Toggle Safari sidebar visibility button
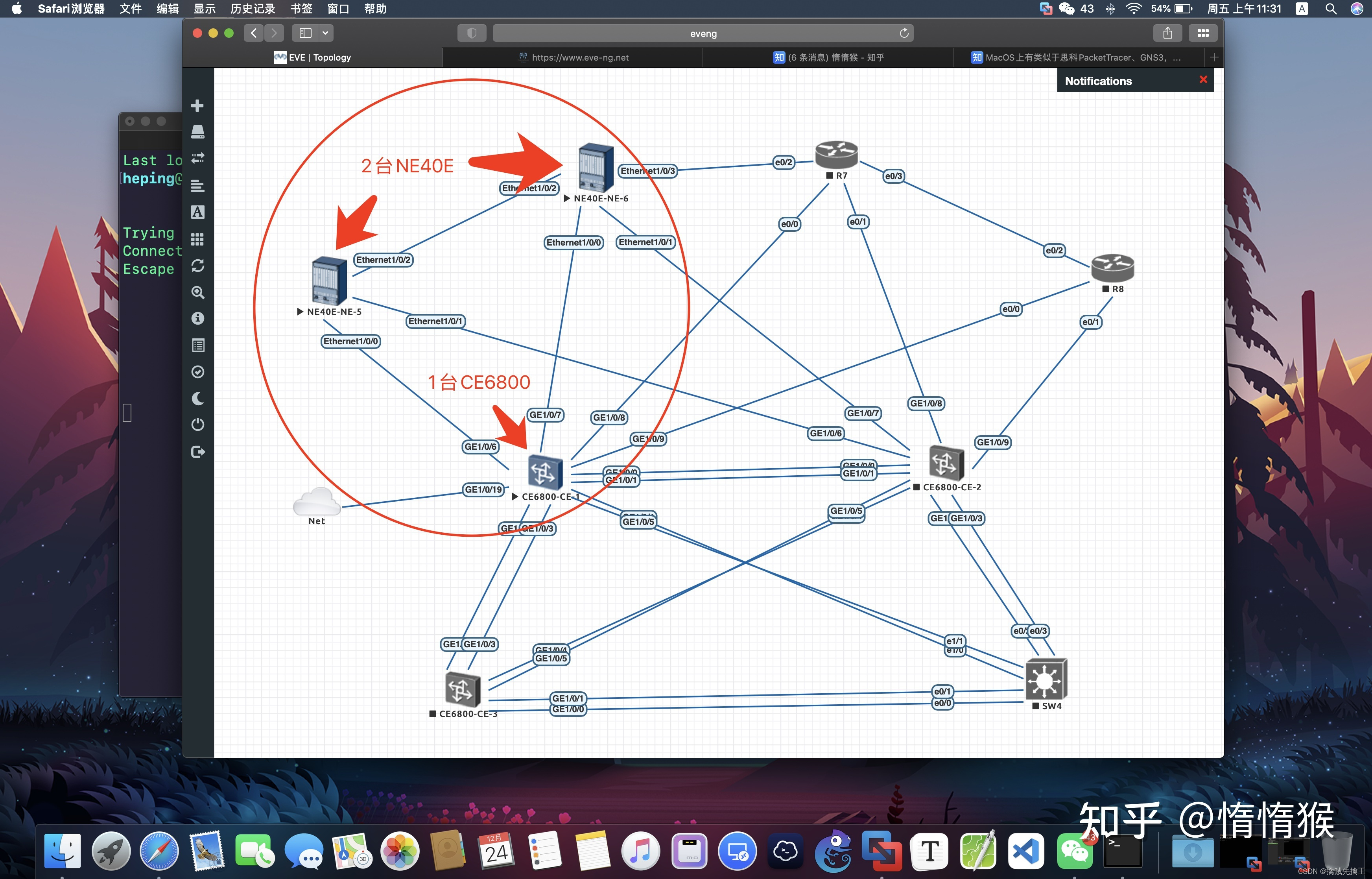 pyautogui.click(x=306, y=33)
